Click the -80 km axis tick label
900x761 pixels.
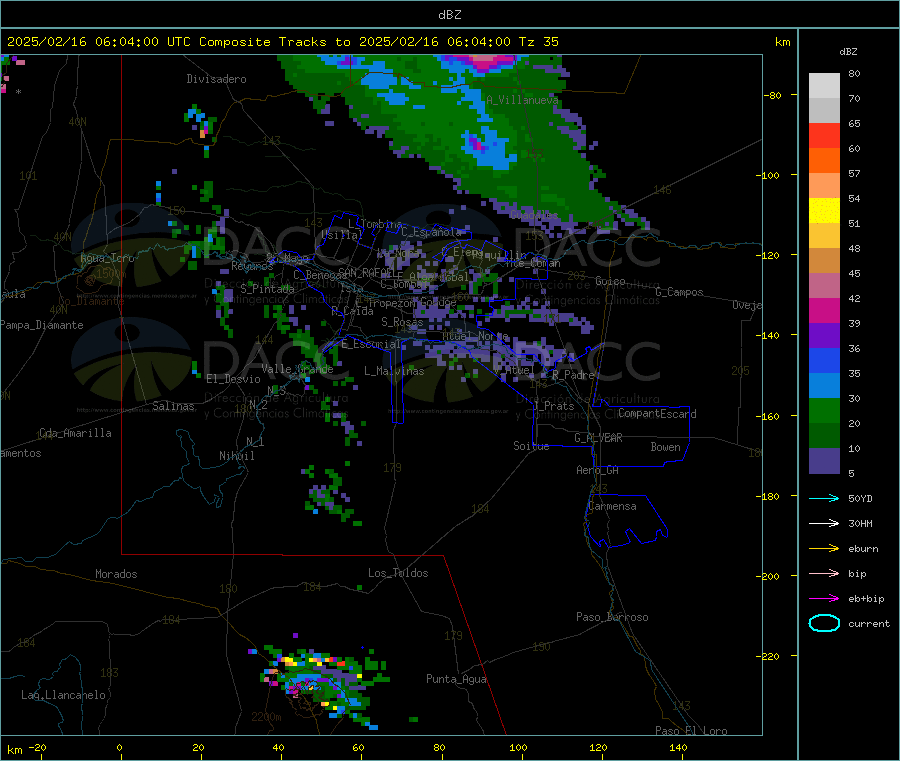click(773, 95)
